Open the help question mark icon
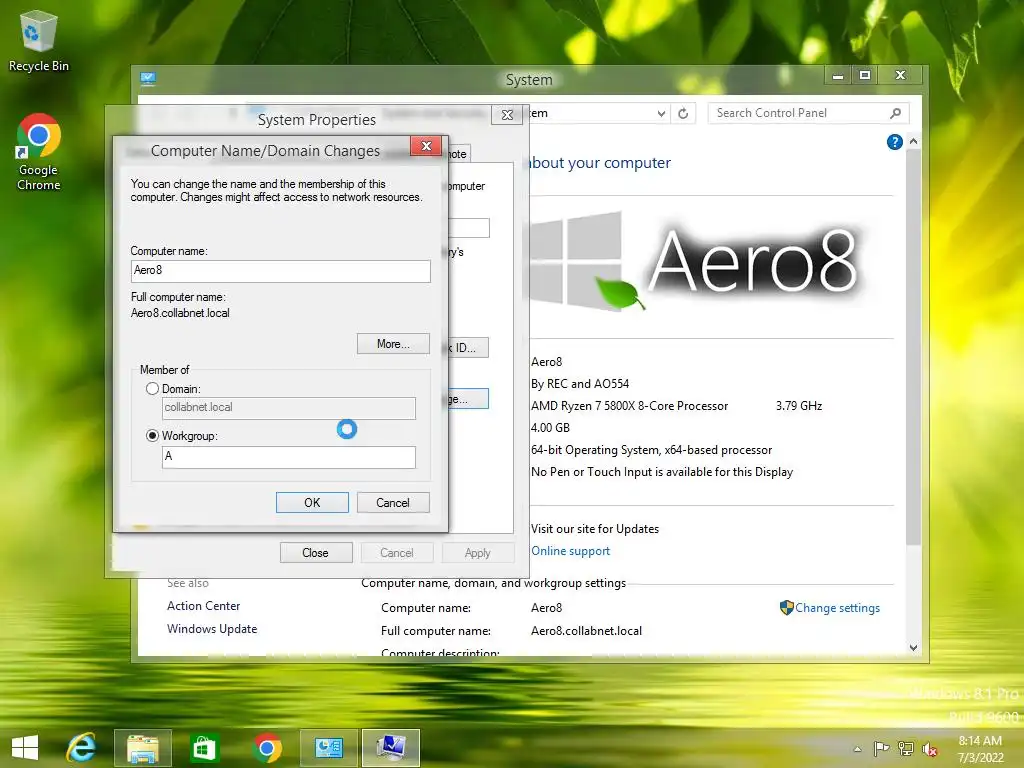The width and height of the screenshot is (1024, 768). click(895, 142)
